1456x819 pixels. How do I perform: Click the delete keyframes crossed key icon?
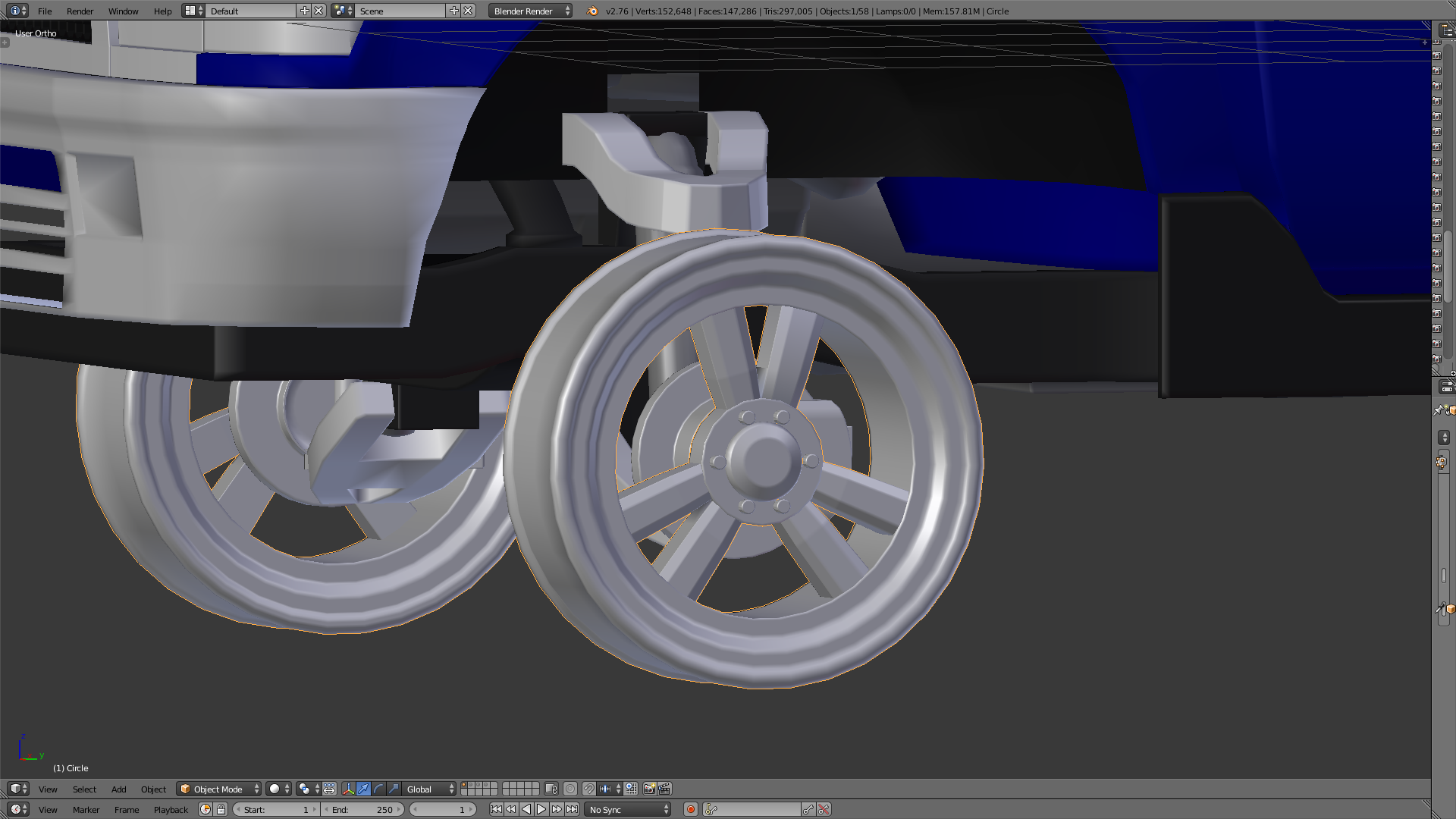click(824, 809)
